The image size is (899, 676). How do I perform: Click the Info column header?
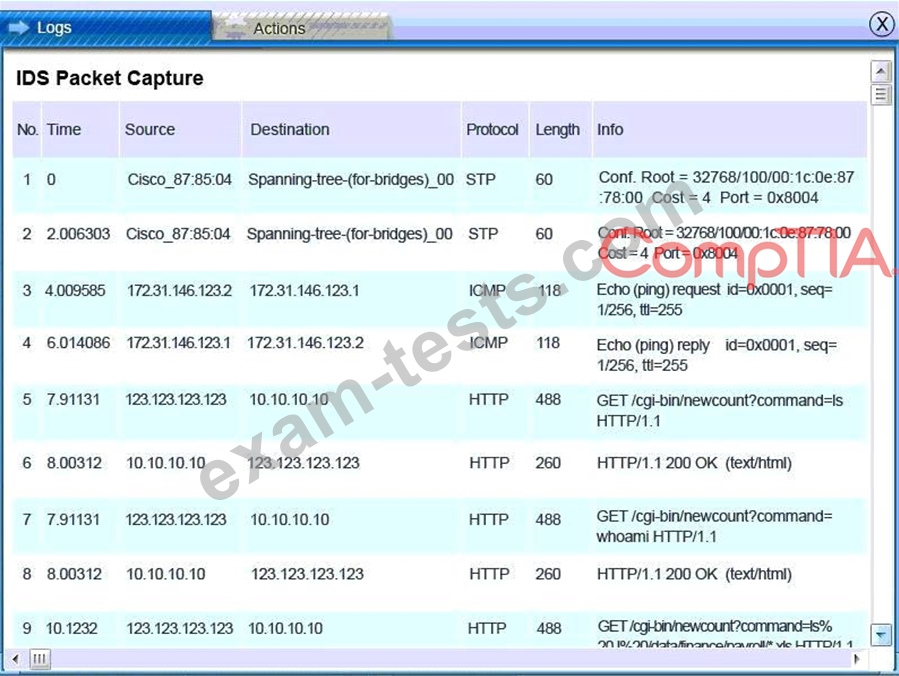tap(730, 130)
